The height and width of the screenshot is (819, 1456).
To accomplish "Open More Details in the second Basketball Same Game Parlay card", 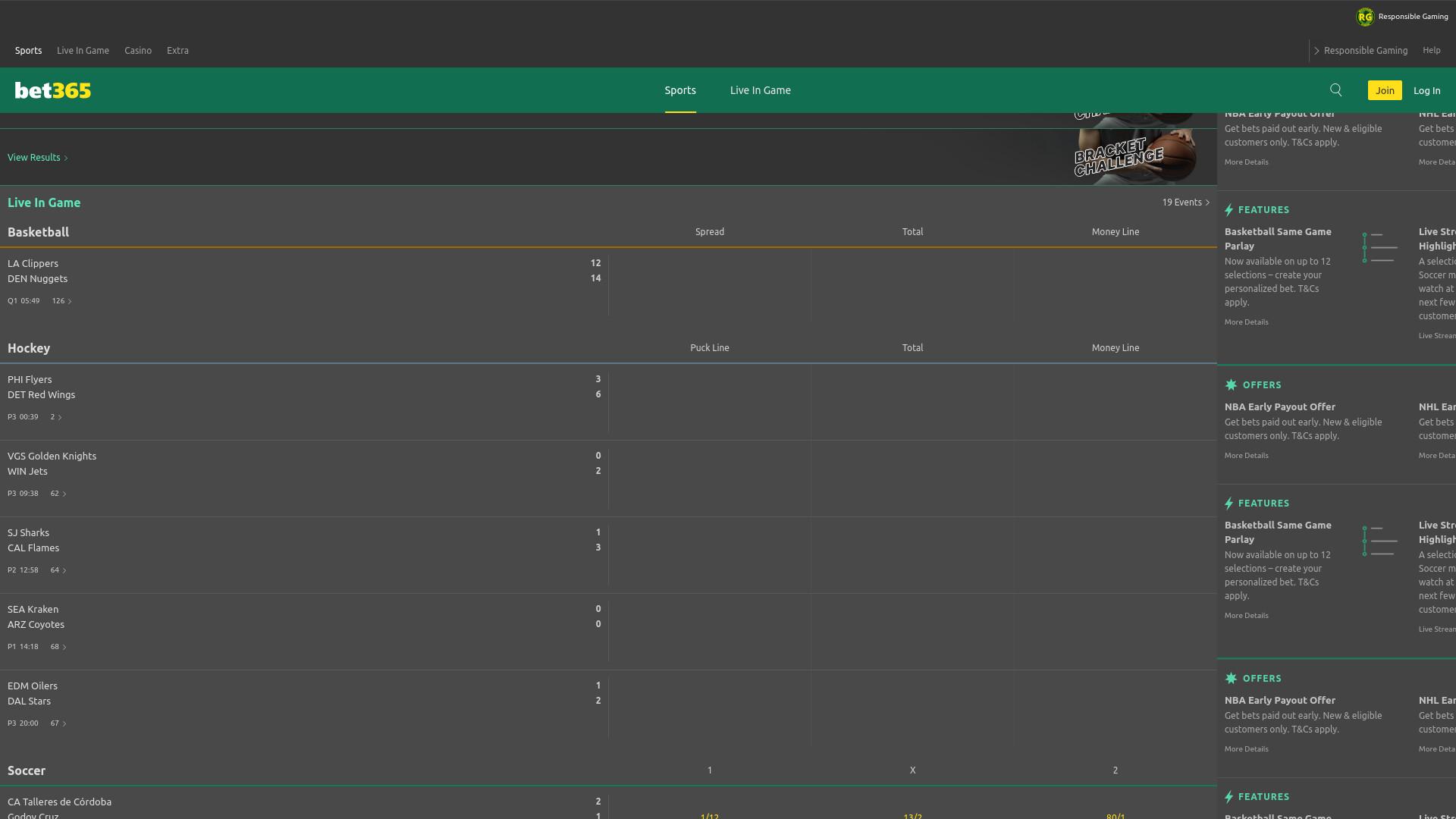I will pyautogui.click(x=1246, y=616).
